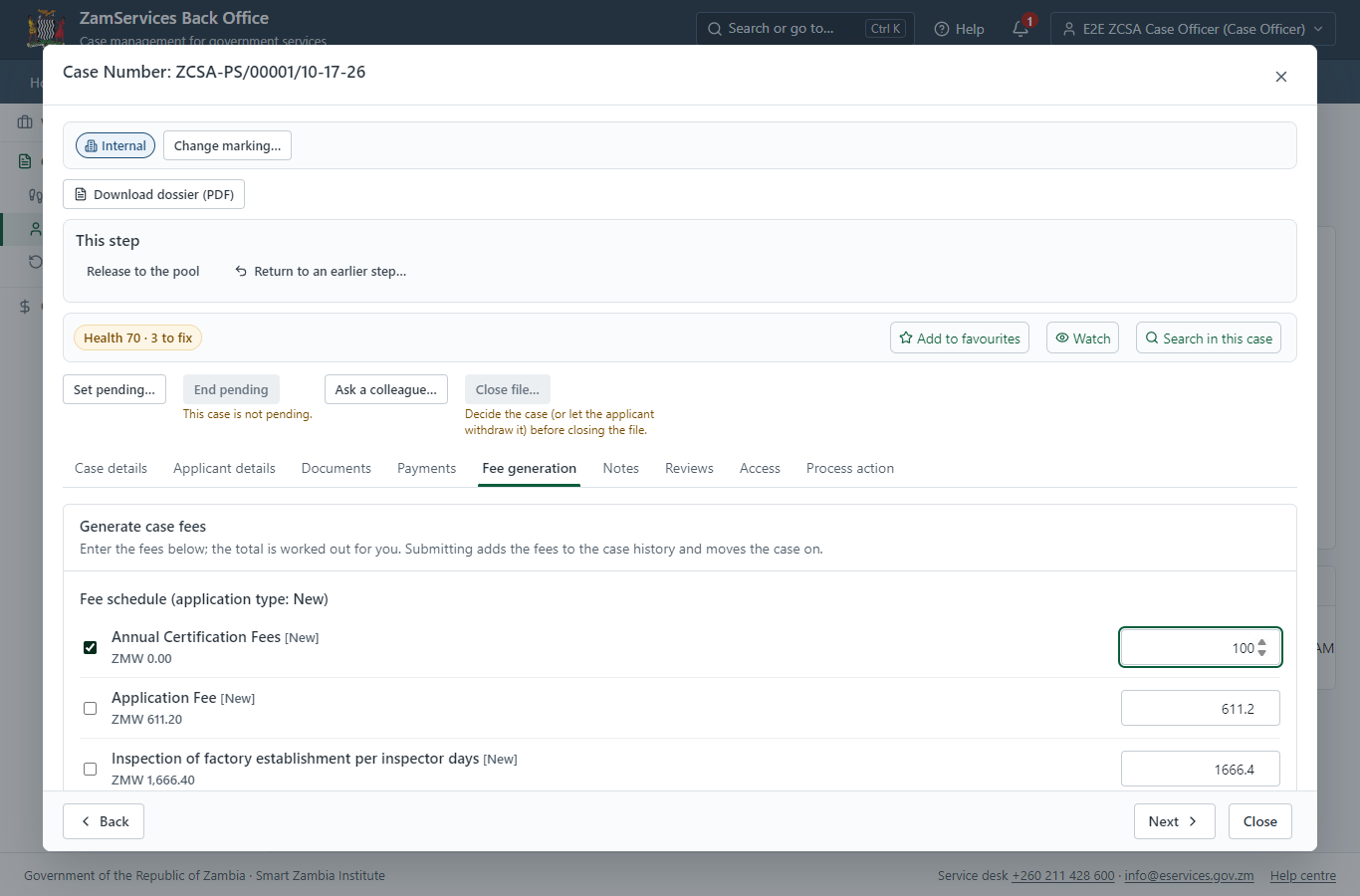Switch to the Reviews tab

[689, 468]
